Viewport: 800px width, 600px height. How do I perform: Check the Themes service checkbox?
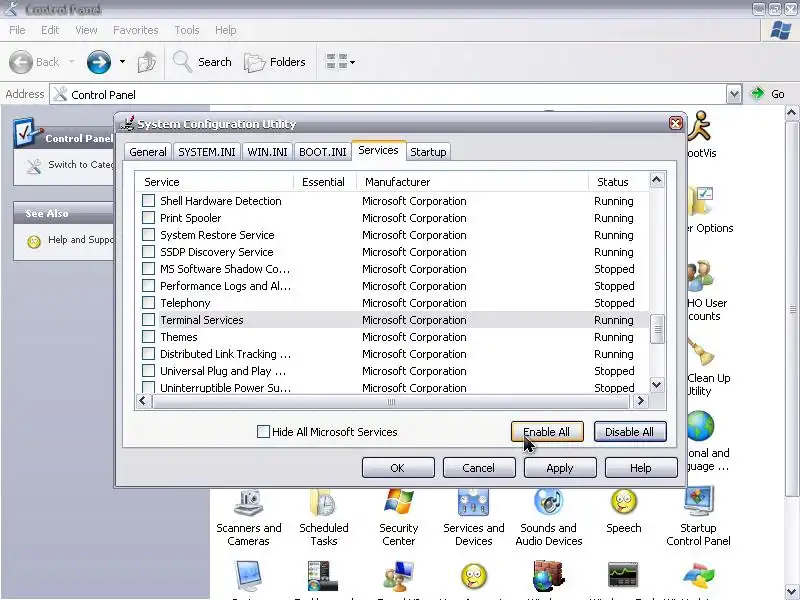click(x=148, y=337)
